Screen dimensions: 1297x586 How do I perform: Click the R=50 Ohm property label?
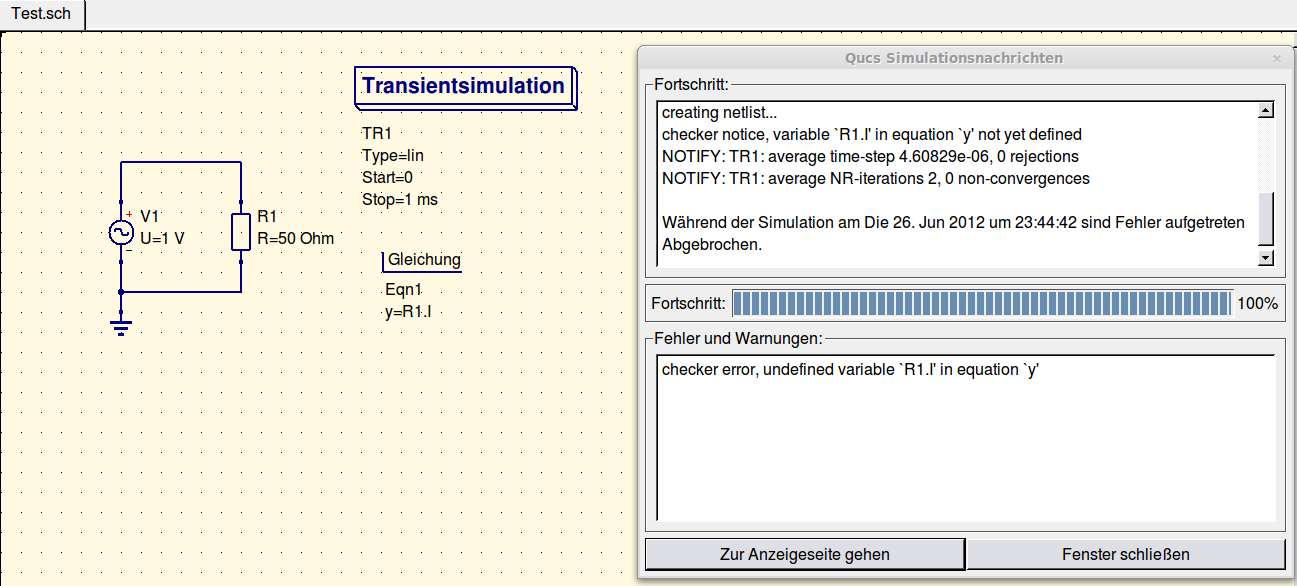pyautogui.click(x=295, y=239)
